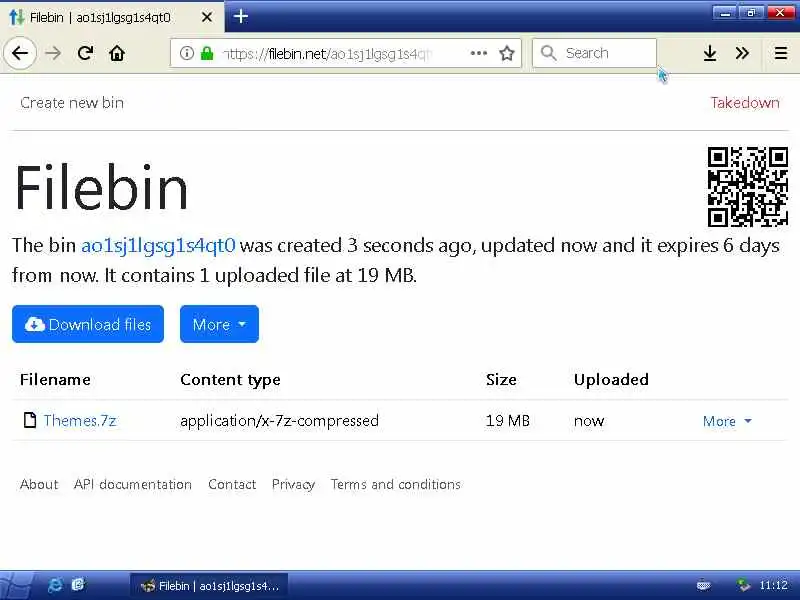Reload the Filebin page
The width and height of the screenshot is (800, 600).
coord(85,53)
